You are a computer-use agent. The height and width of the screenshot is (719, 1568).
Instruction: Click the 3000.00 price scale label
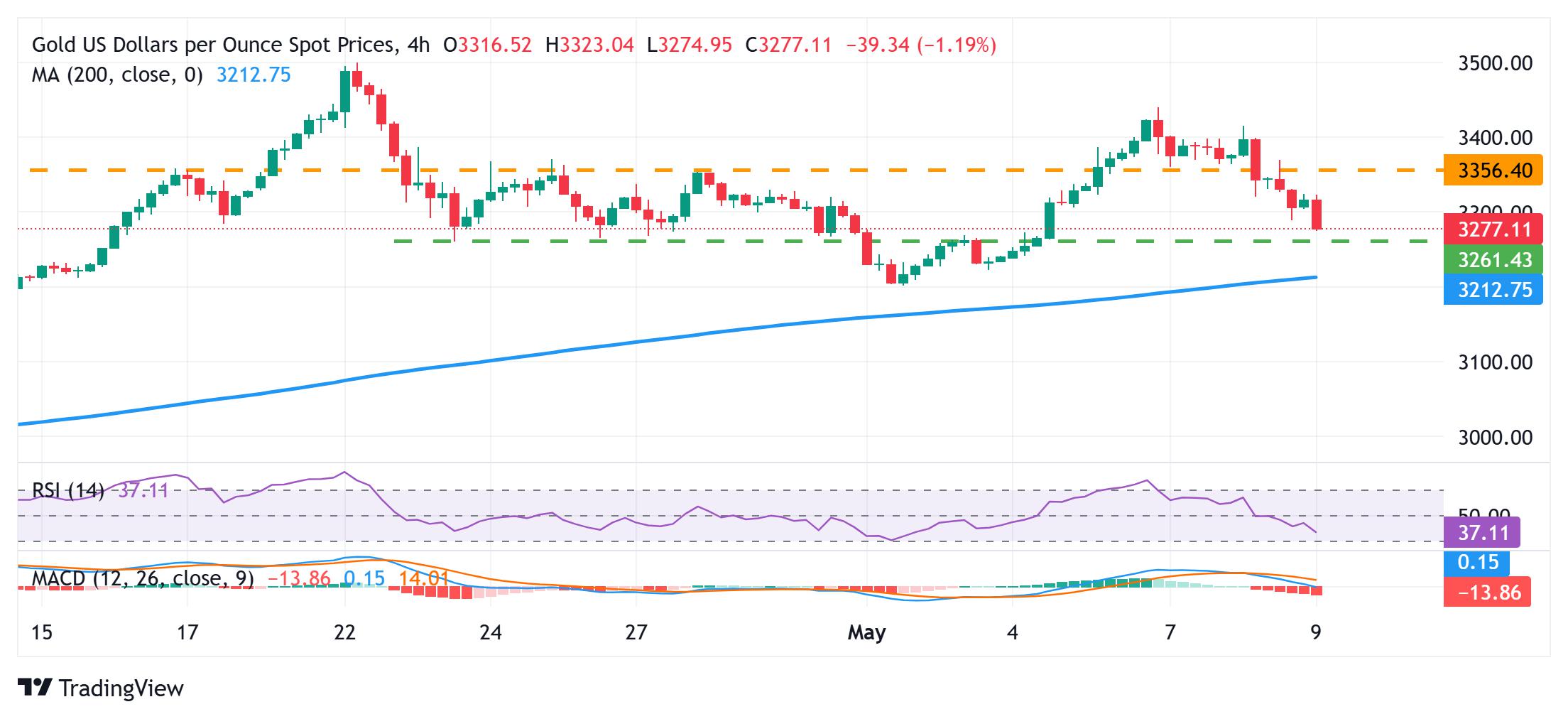[1495, 437]
